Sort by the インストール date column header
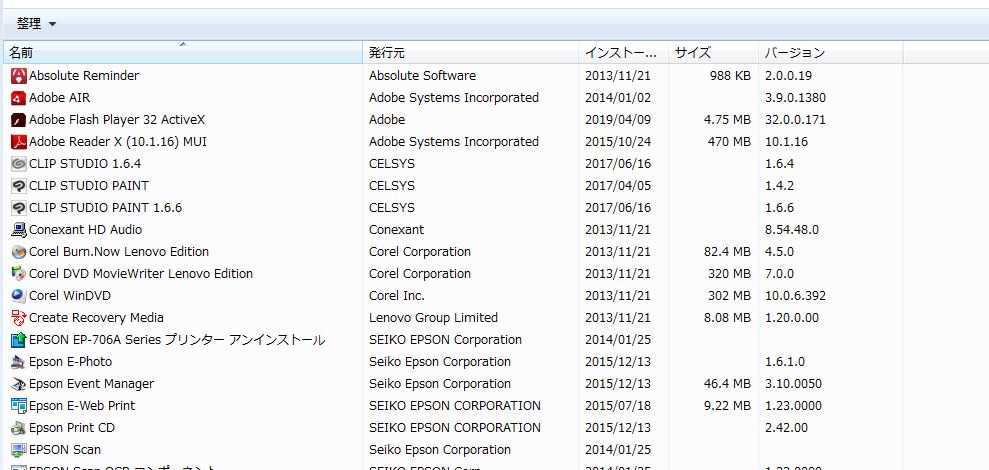989x470 pixels. coord(624,52)
